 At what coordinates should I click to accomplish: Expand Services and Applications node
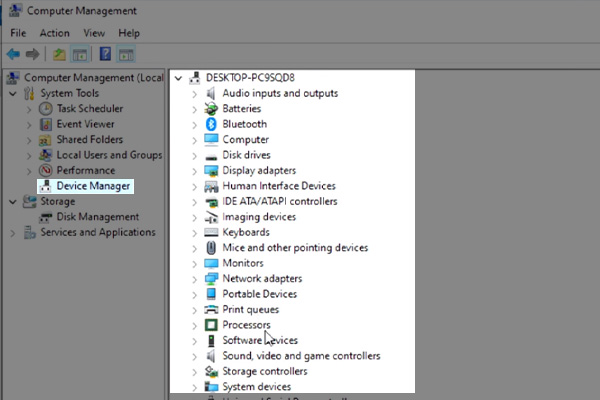[13, 233]
